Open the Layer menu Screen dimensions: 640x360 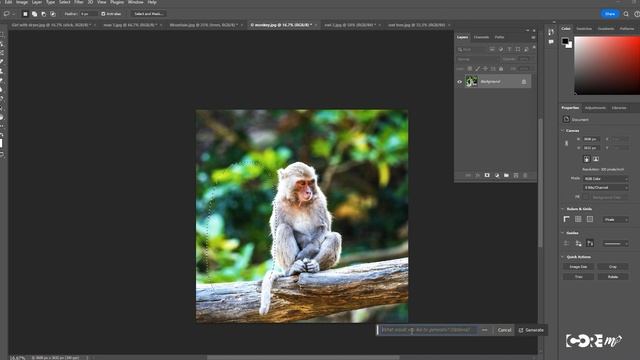(37, 2)
